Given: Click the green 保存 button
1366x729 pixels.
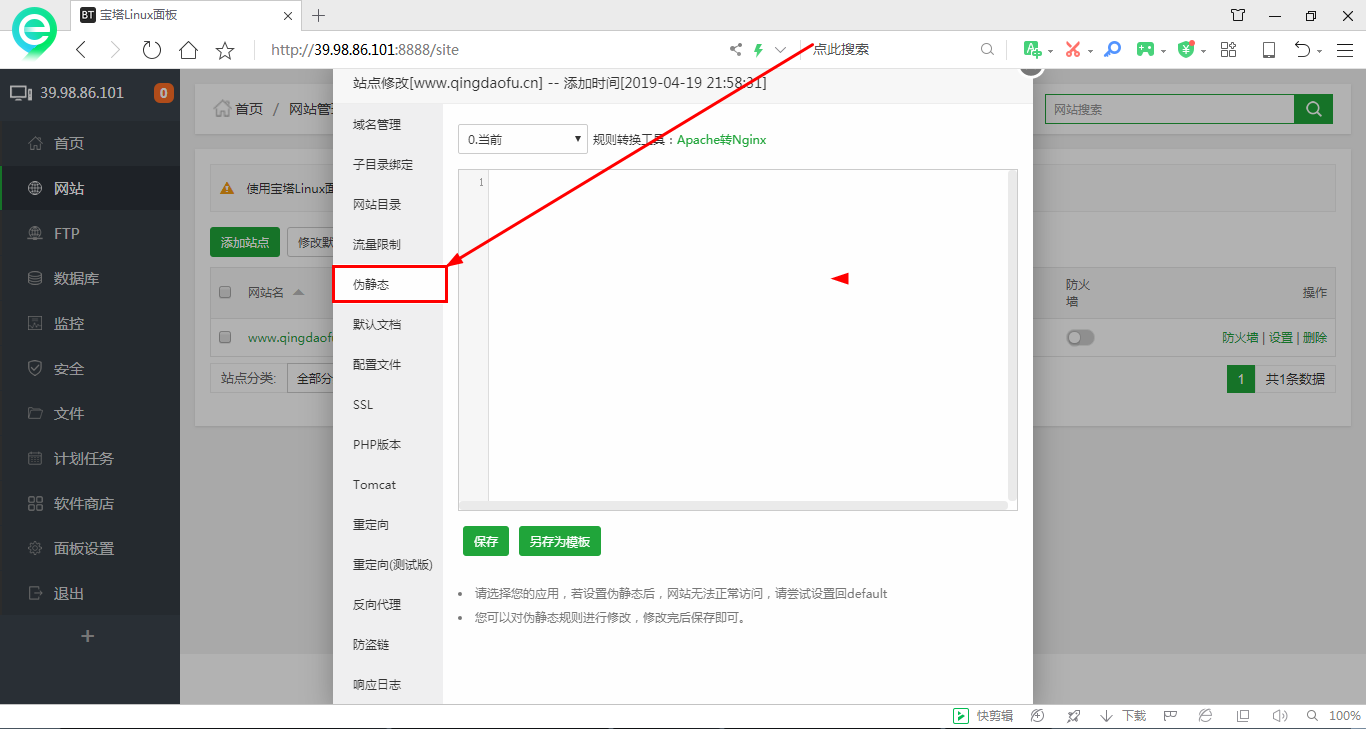Looking at the screenshot, I should (x=486, y=541).
